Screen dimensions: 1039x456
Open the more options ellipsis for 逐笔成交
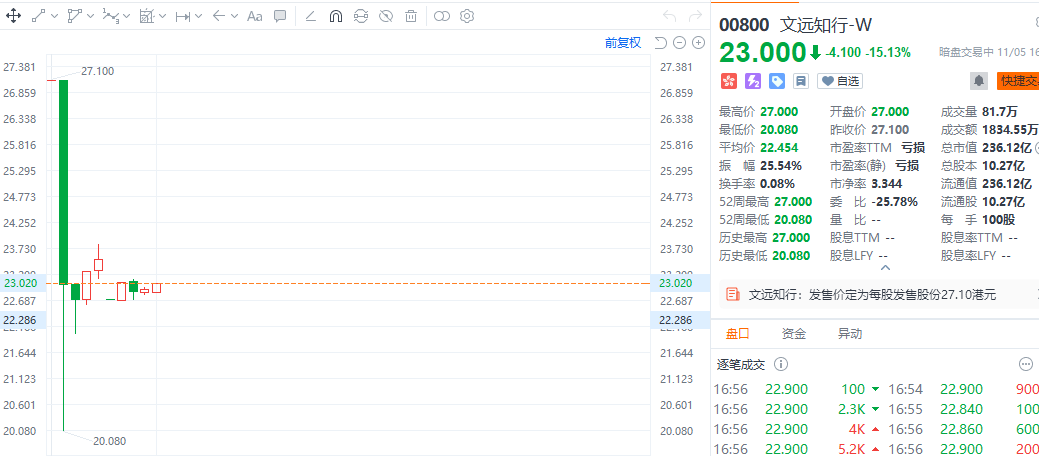[x=1026, y=364]
